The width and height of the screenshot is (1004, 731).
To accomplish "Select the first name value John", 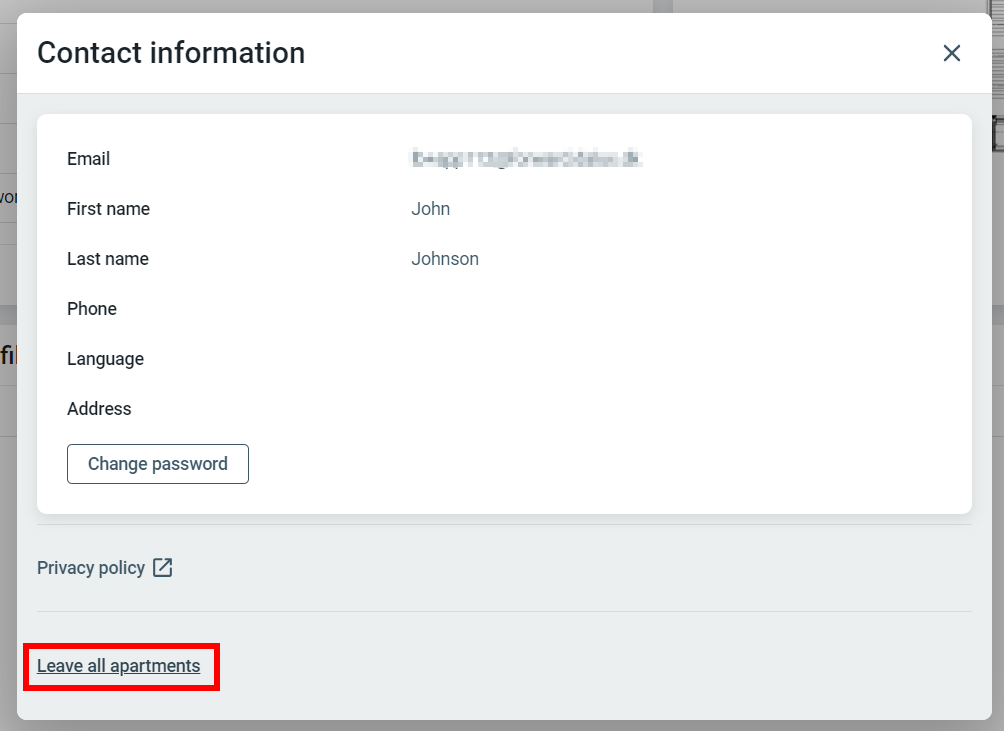I will click(x=431, y=209).
